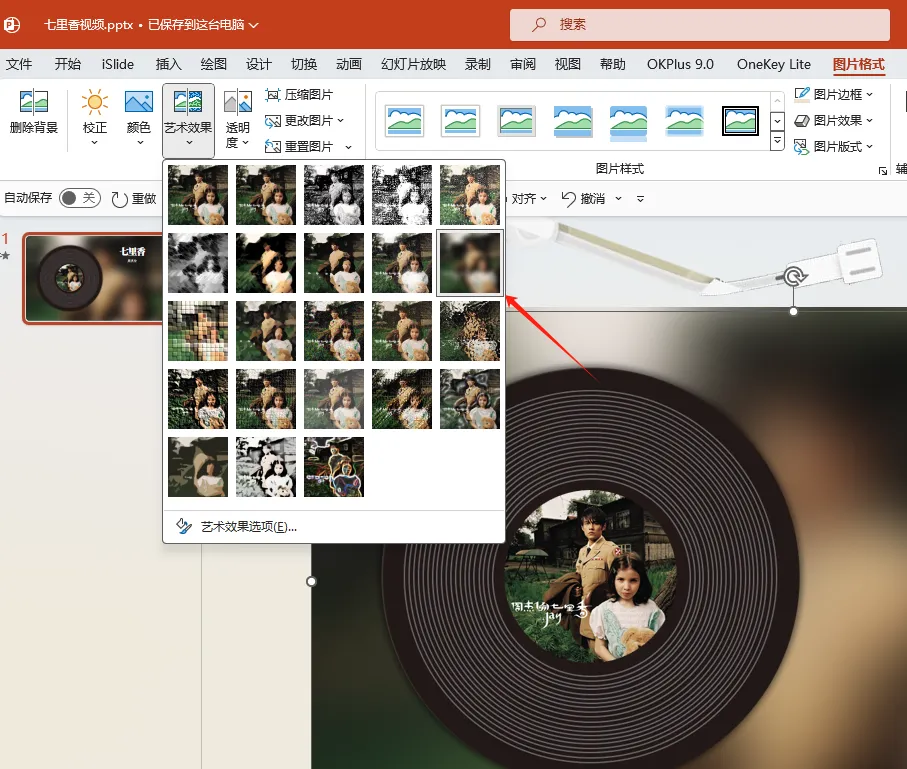Open the 透明度 transparency dropdown
Image resolution: width=907 pixels, height=769 pixels.
(x=237, y=119)
